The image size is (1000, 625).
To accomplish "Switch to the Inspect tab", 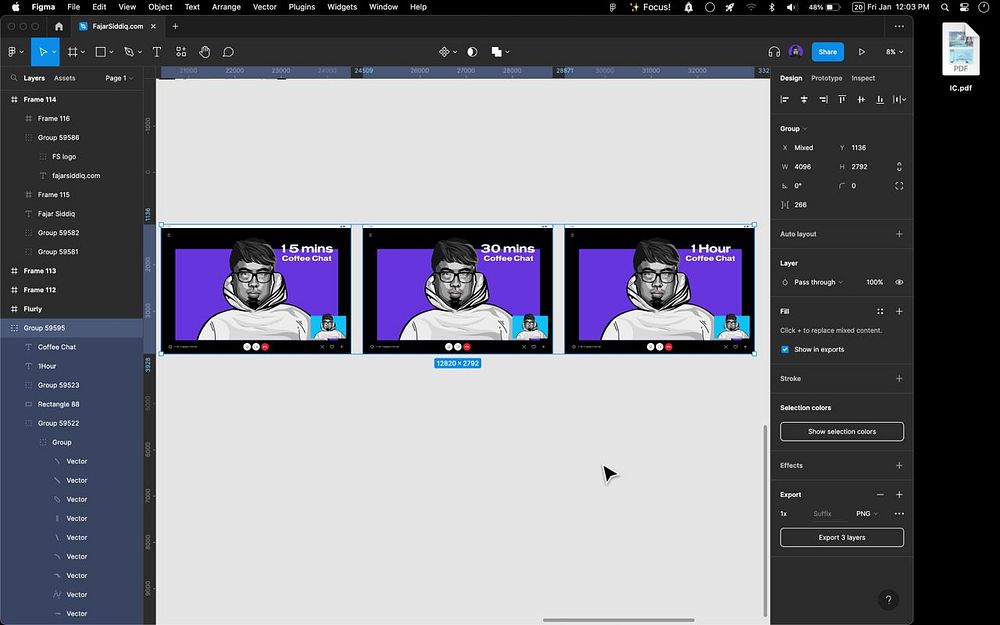I will tap(863, 78).
